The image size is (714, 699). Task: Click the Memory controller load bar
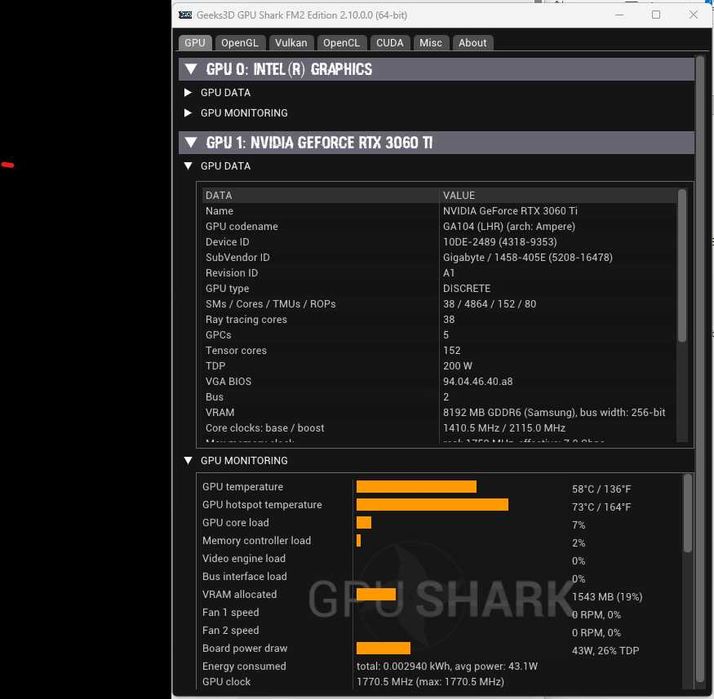click(359, 541)
